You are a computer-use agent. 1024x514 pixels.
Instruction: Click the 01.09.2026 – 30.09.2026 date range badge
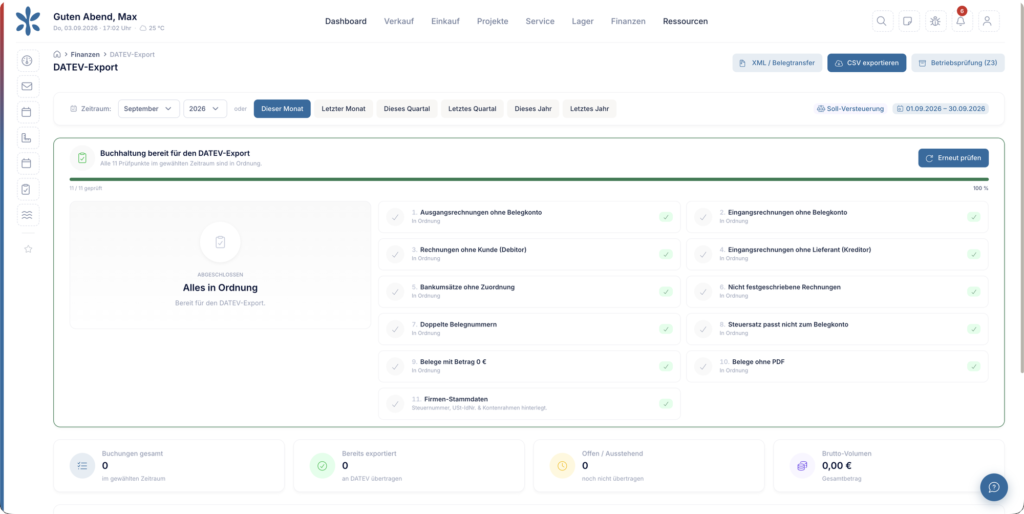(x=940, y=109)
